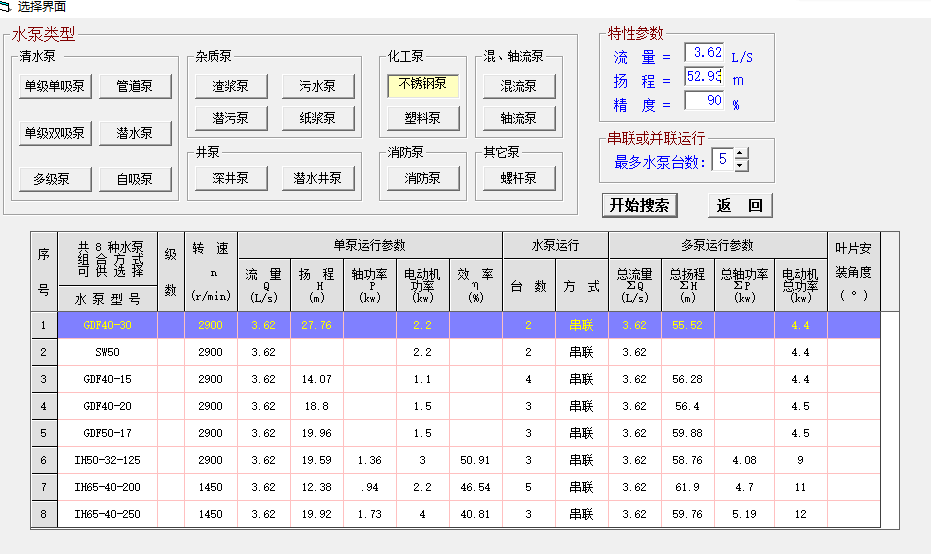Select the 混流泵 button
931x554 pixels.
click(519, 86)
